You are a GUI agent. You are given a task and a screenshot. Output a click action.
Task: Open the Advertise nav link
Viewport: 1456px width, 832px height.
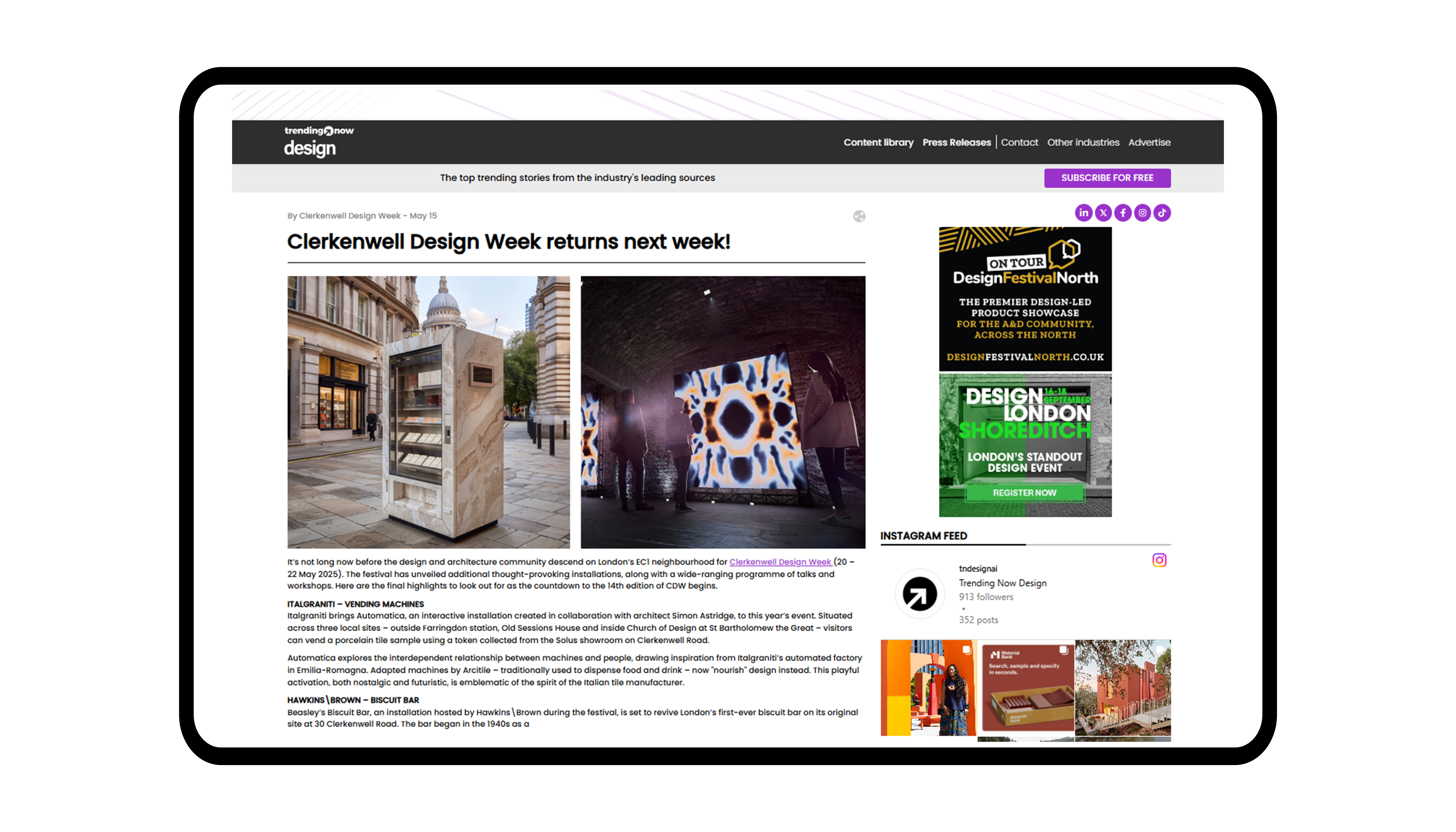tap(1149, 142)
